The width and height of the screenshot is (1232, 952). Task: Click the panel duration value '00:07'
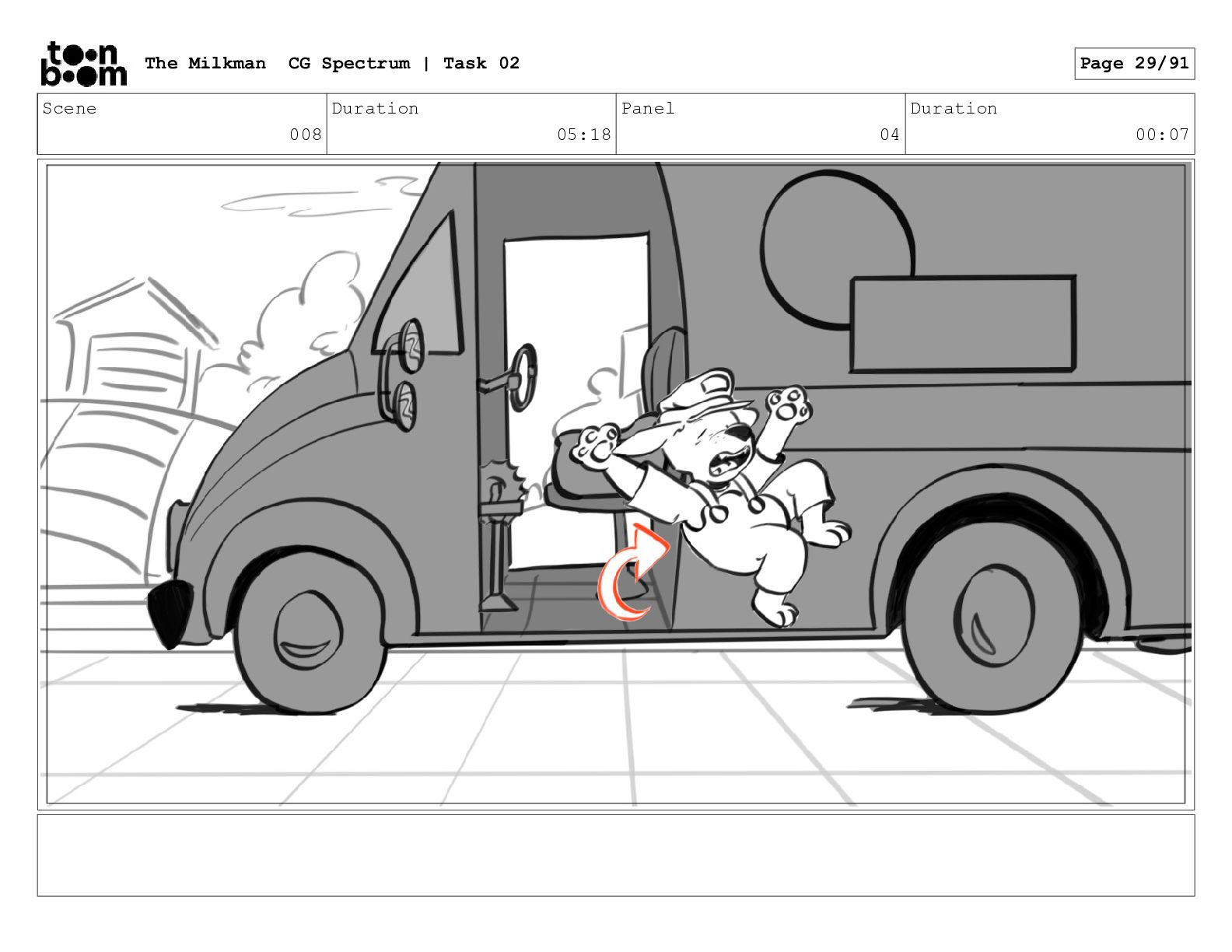point(1163,135)
